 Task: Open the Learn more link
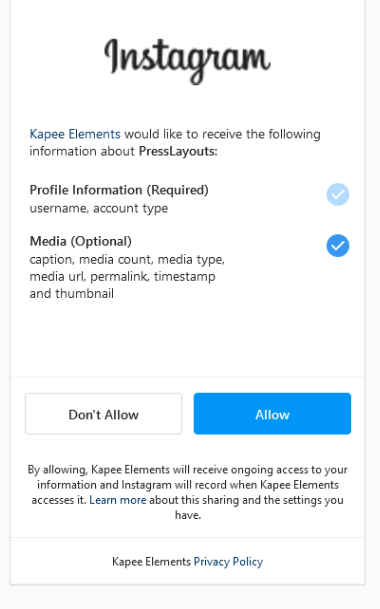point(118,500)
